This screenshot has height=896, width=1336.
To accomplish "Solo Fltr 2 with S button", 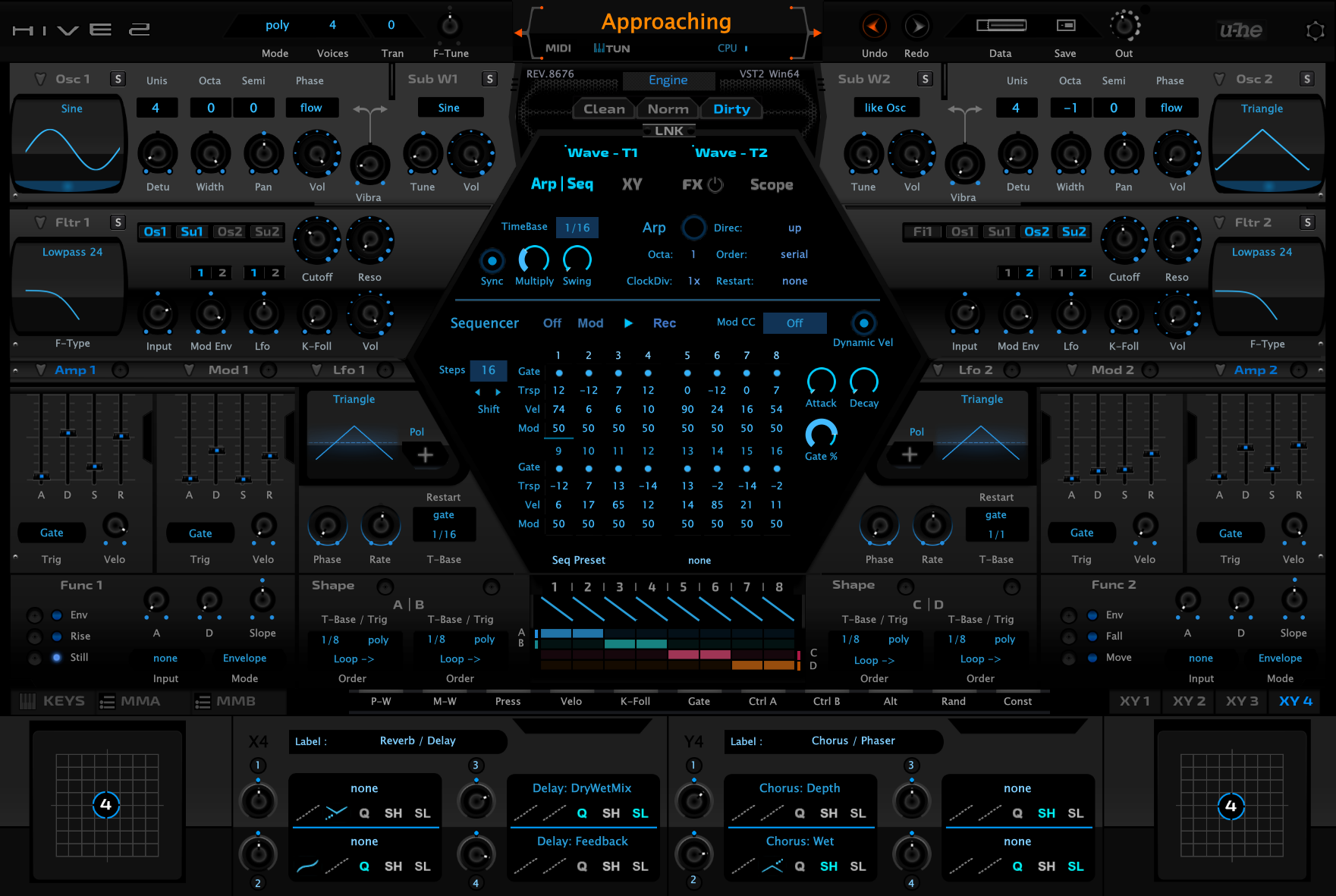I will 1307,222.
